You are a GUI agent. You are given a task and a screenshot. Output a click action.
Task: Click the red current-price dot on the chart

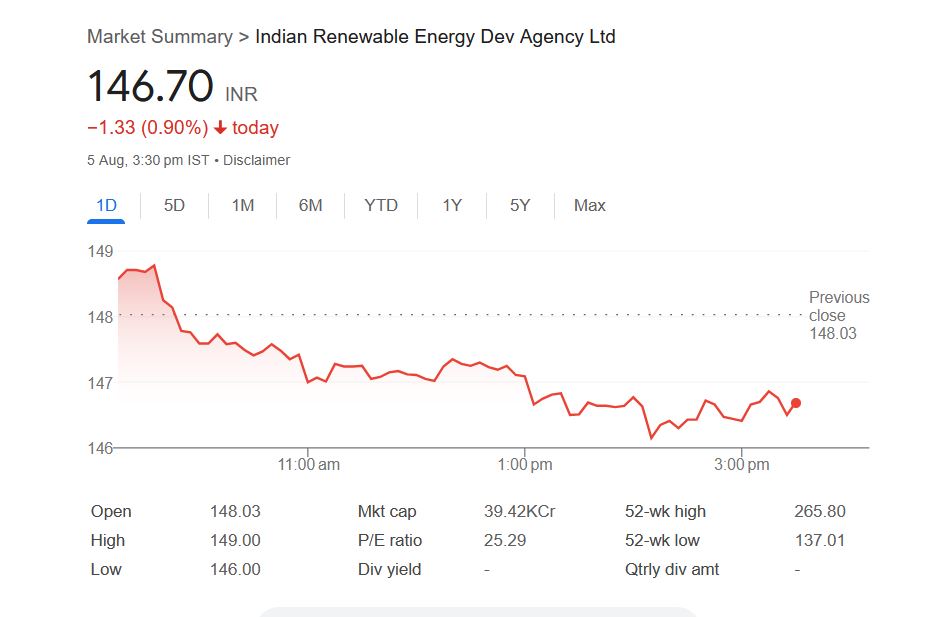(x=796, y=403)
